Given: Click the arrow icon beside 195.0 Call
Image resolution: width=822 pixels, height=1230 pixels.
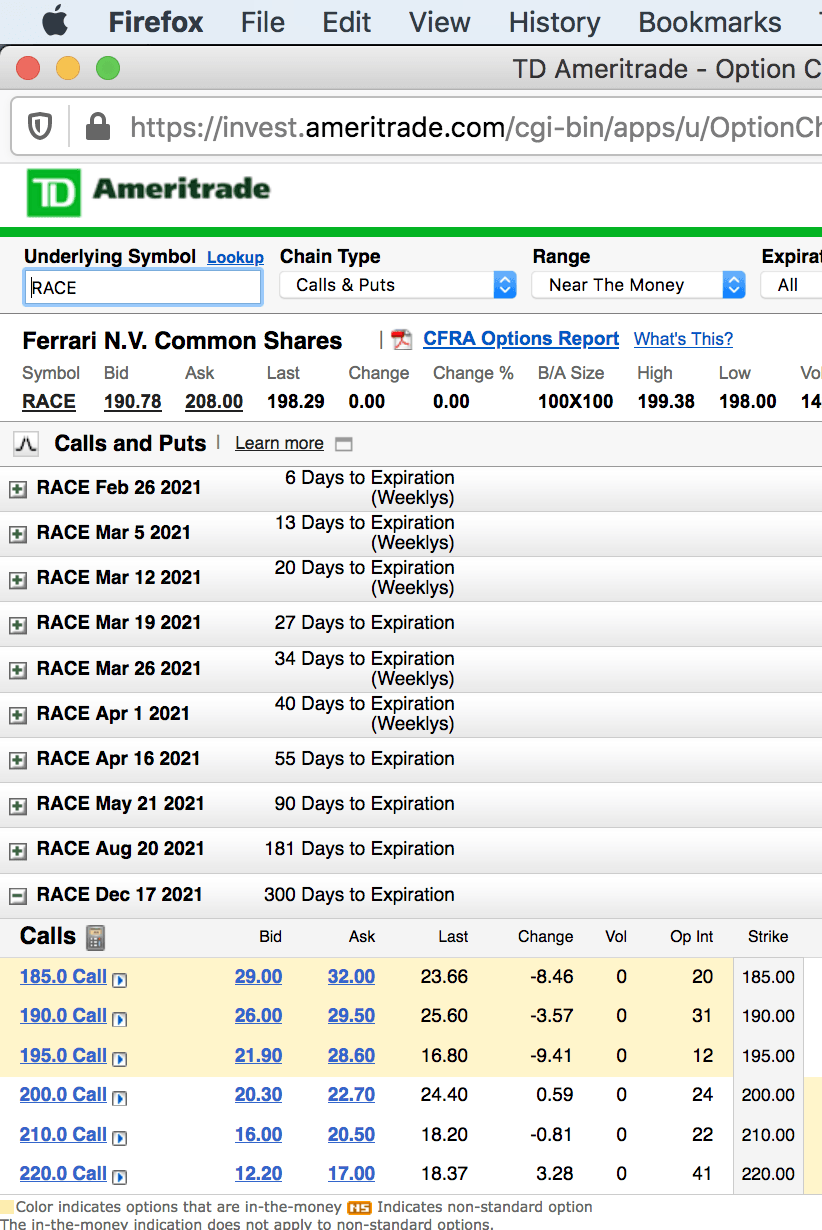Looking at the screenshot, I should [x=120, y=1058].
